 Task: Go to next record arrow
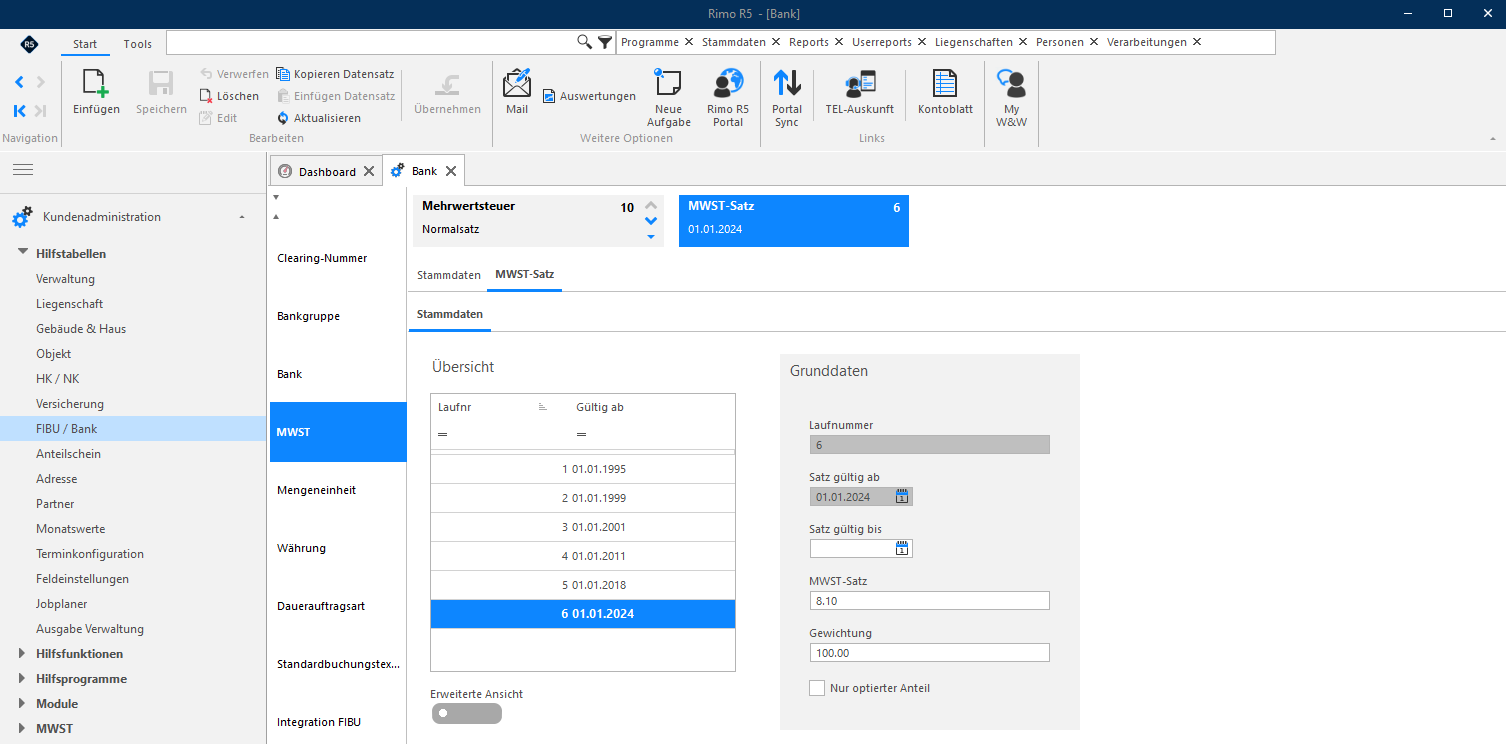click(41, 82)
